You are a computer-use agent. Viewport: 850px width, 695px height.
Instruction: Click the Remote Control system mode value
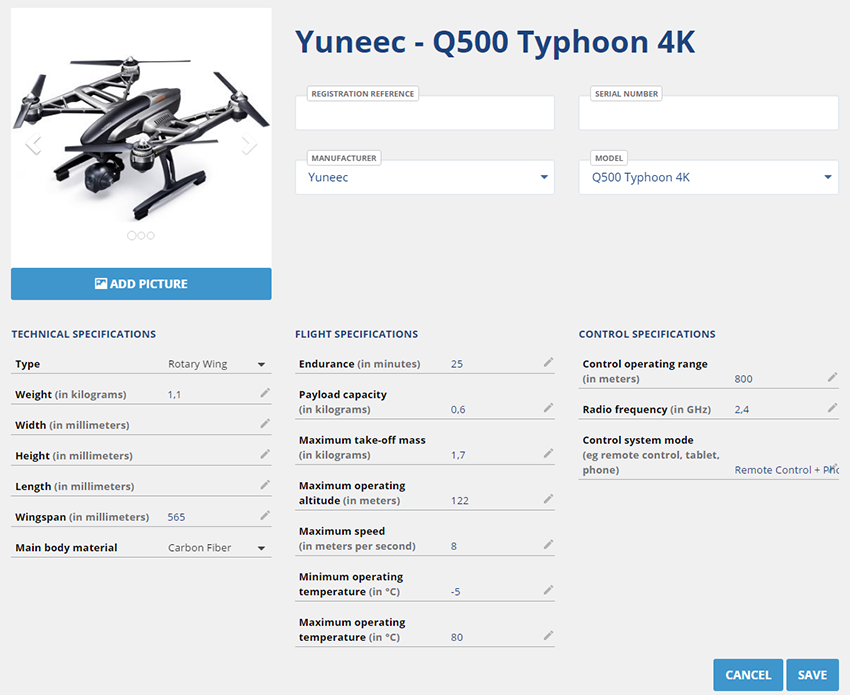[x=786, y=470]
